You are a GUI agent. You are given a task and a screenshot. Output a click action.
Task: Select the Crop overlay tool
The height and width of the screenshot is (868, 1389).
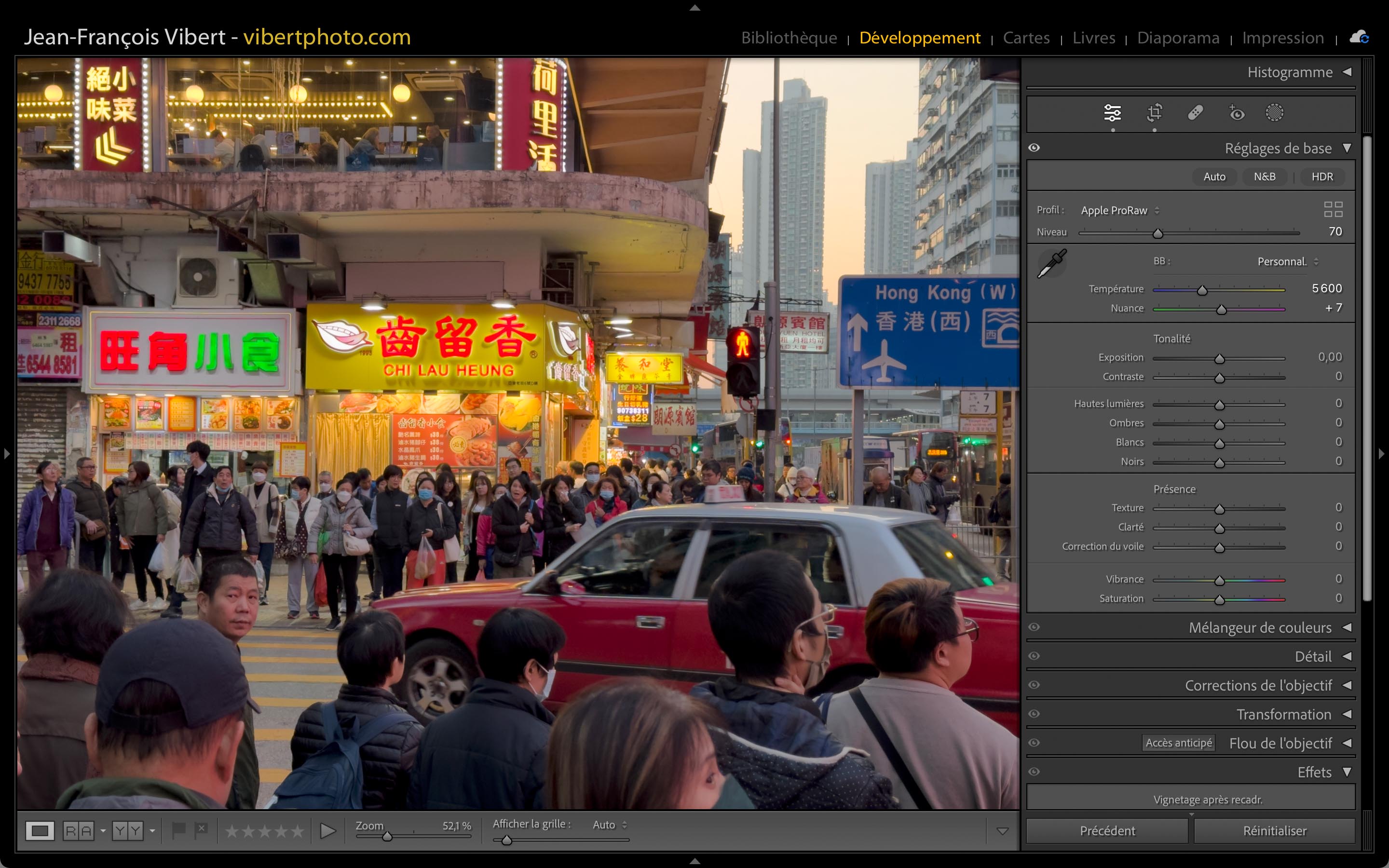(1154, 112)
